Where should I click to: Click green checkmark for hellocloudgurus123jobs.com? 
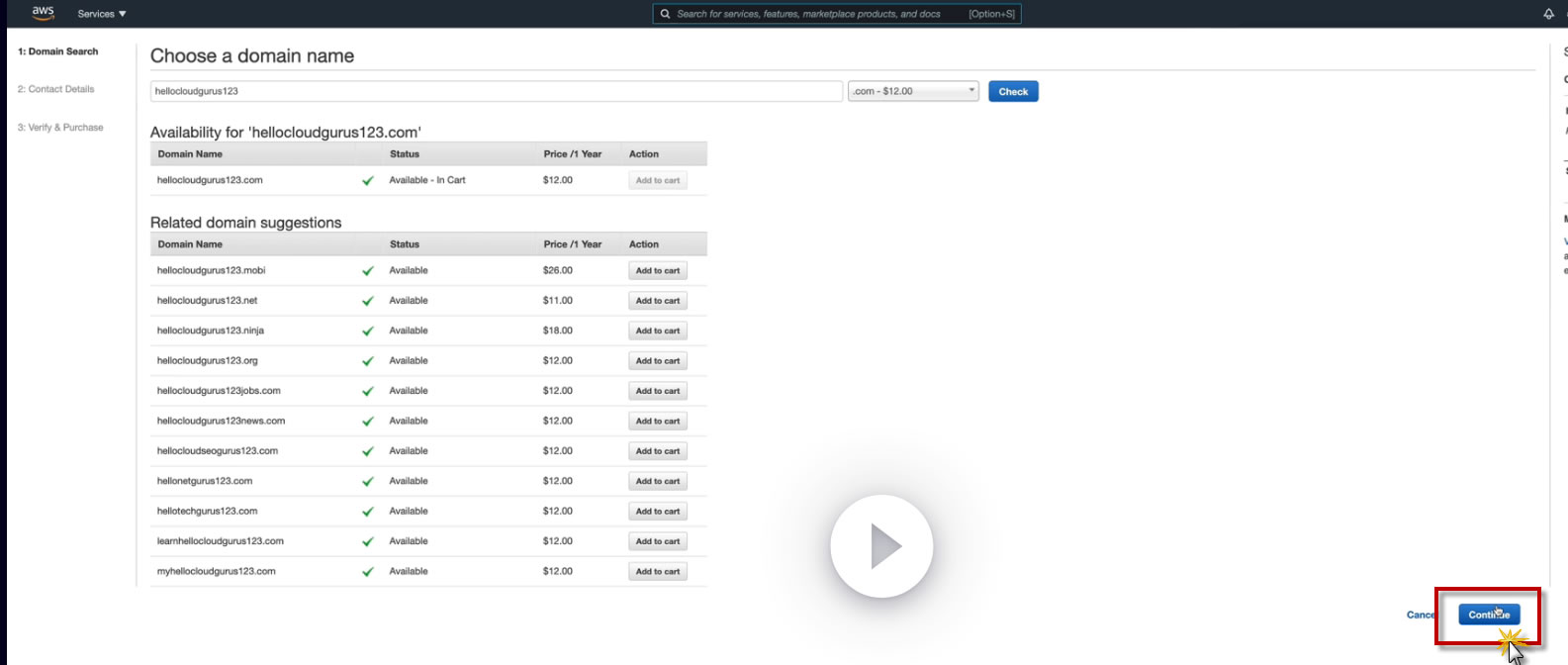pos(368,392)
